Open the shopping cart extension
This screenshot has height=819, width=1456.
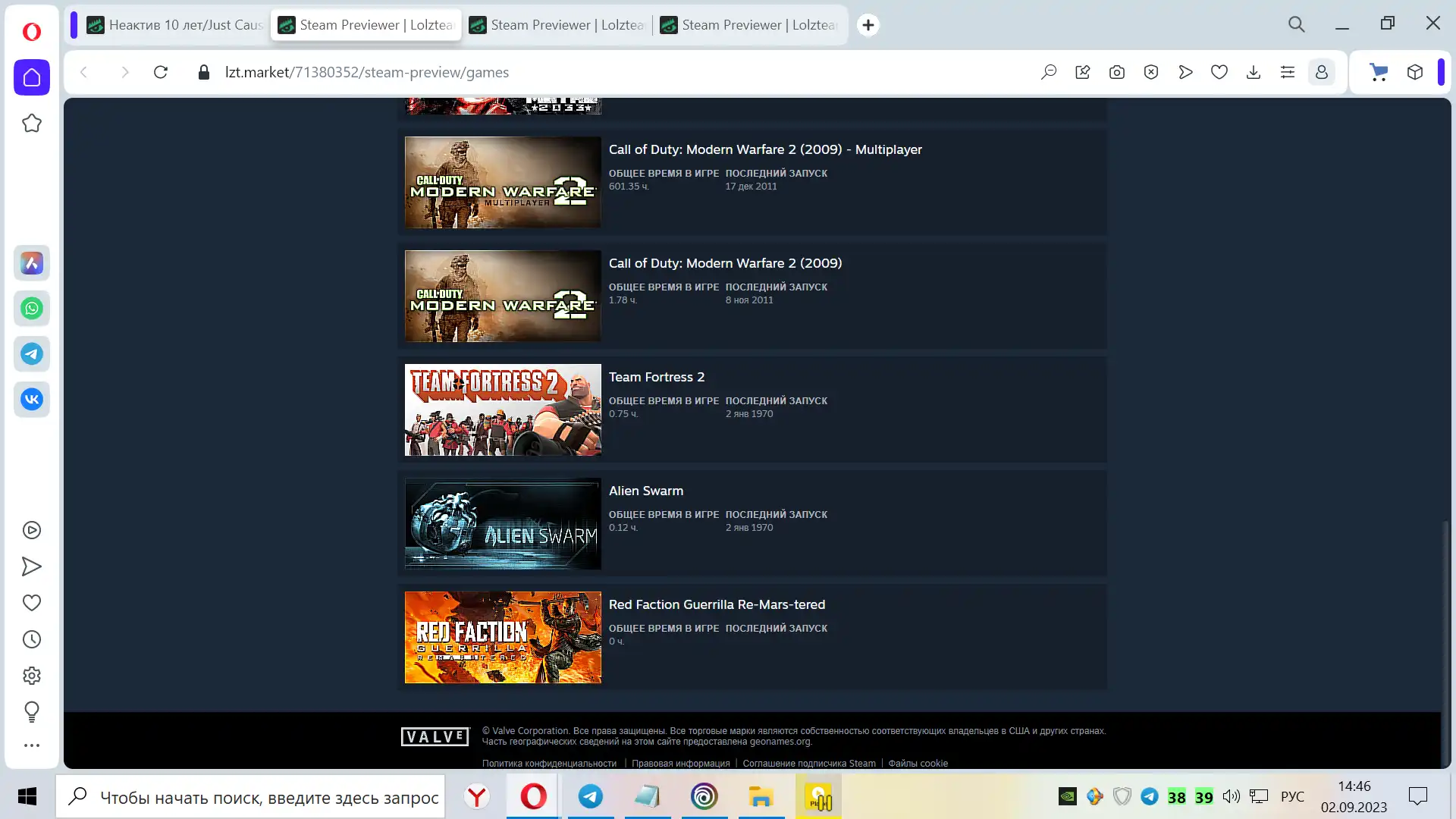point(1379,72)
